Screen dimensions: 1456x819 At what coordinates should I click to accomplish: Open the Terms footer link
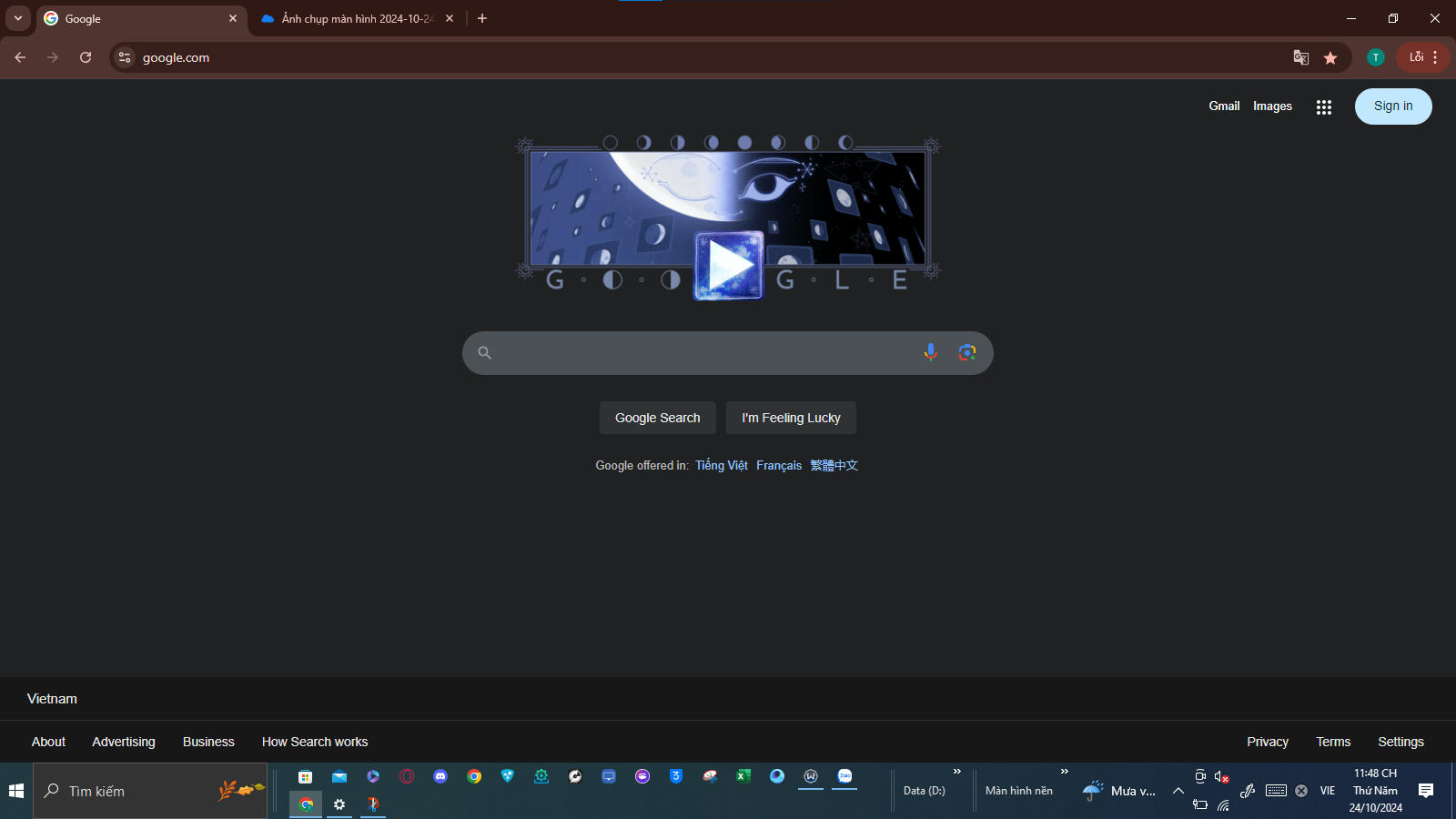pos(1333,742)
